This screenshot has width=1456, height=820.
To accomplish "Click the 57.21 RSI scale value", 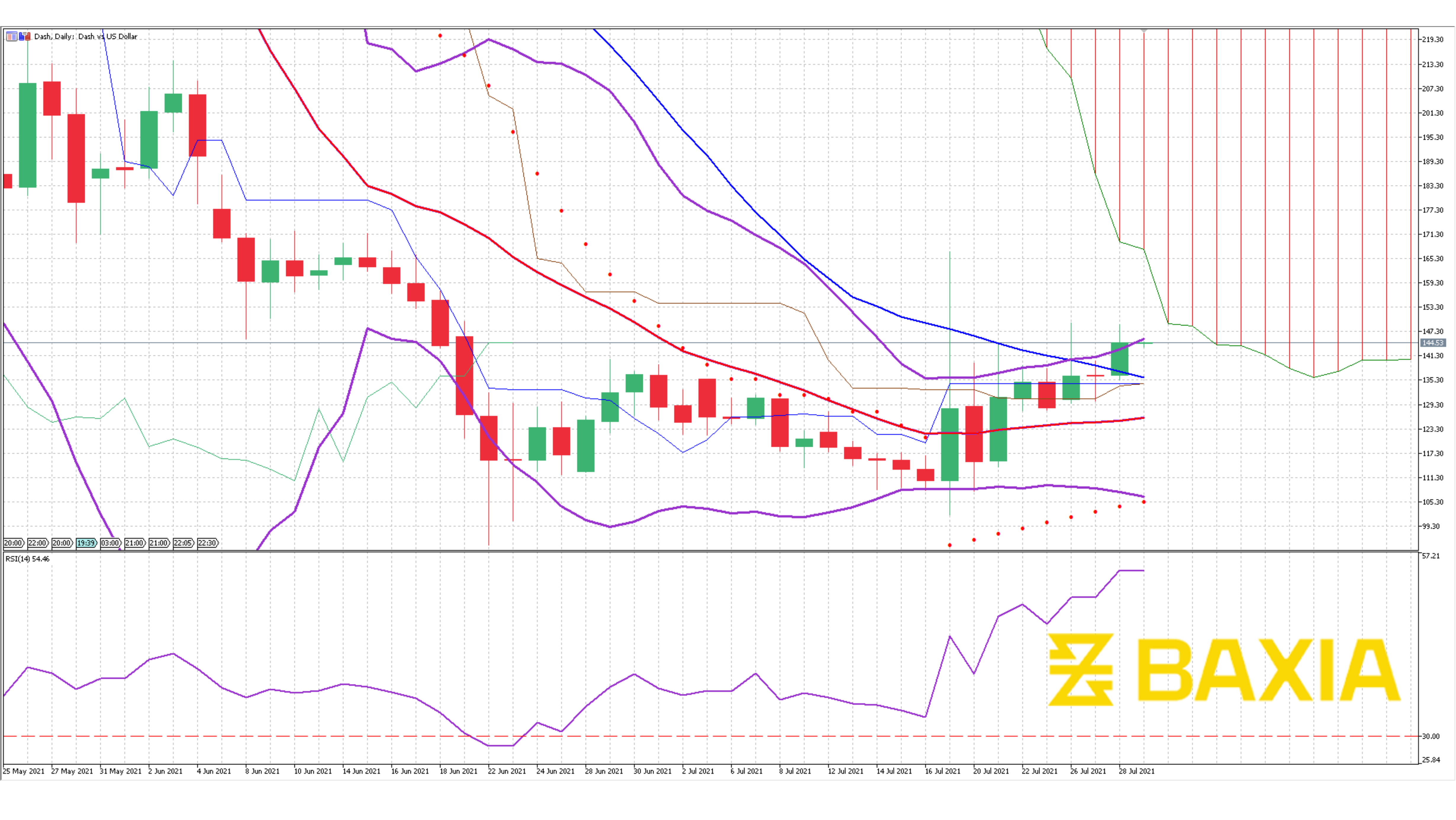I will 1431,556.
